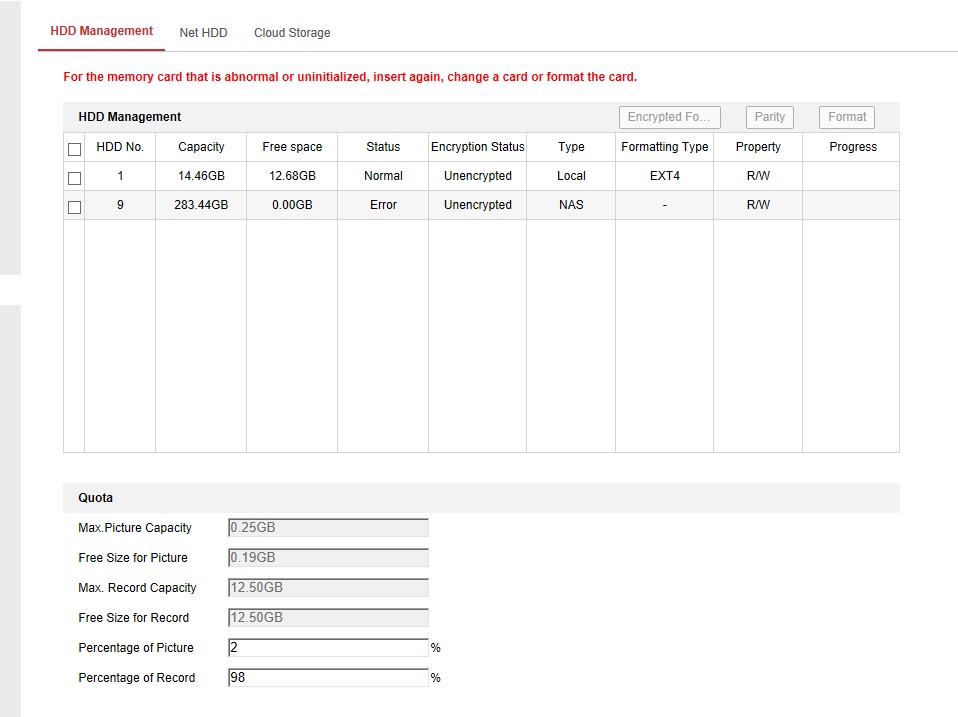Click the Percentage of Record input field
The height and width of the screenshot is (717, 958).
327,678
